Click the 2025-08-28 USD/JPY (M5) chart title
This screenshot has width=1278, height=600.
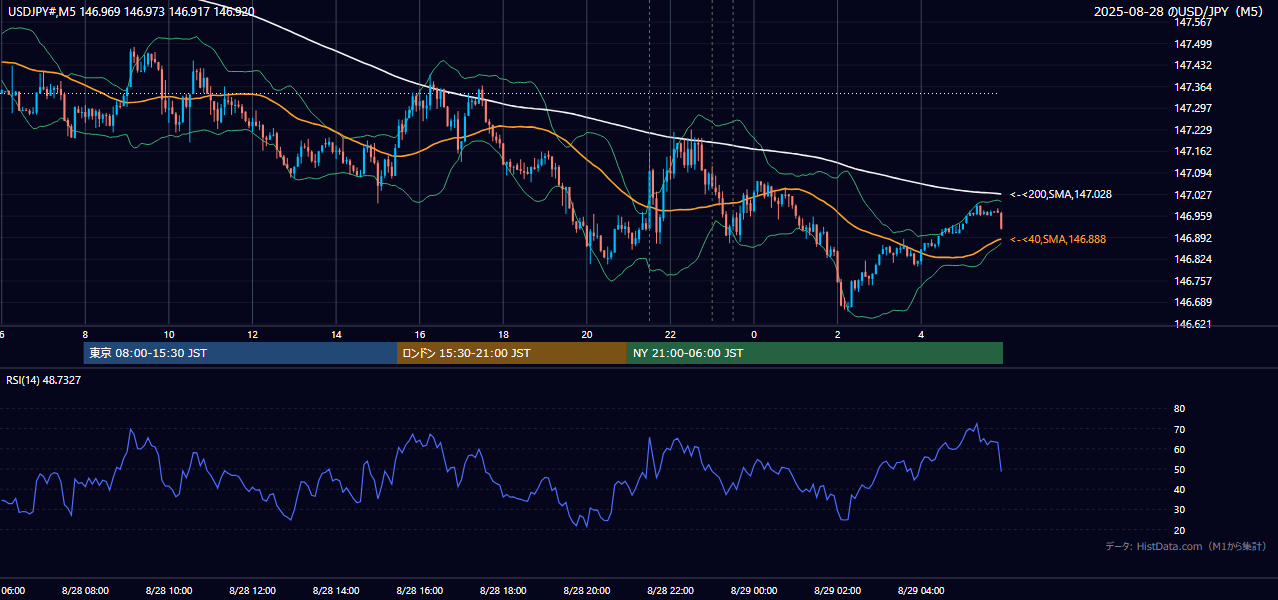[1179, 11]
